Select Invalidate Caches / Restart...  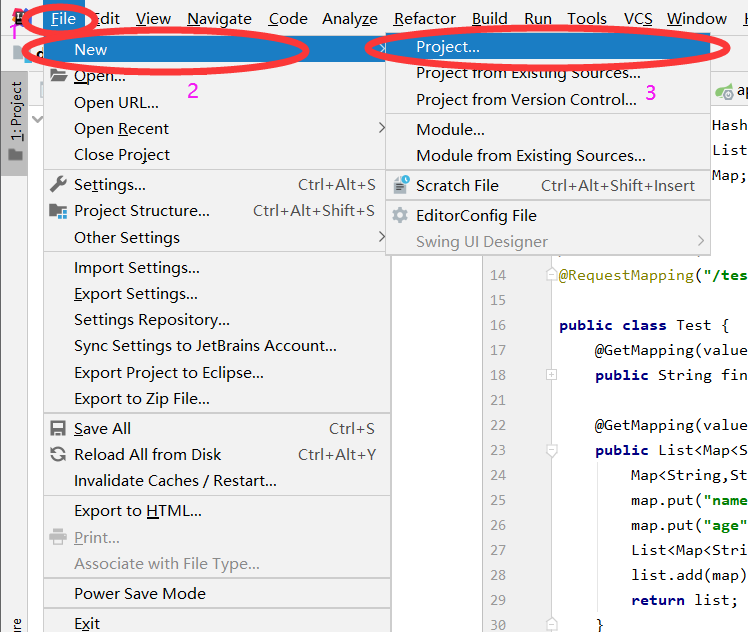[x=217, y=481]
